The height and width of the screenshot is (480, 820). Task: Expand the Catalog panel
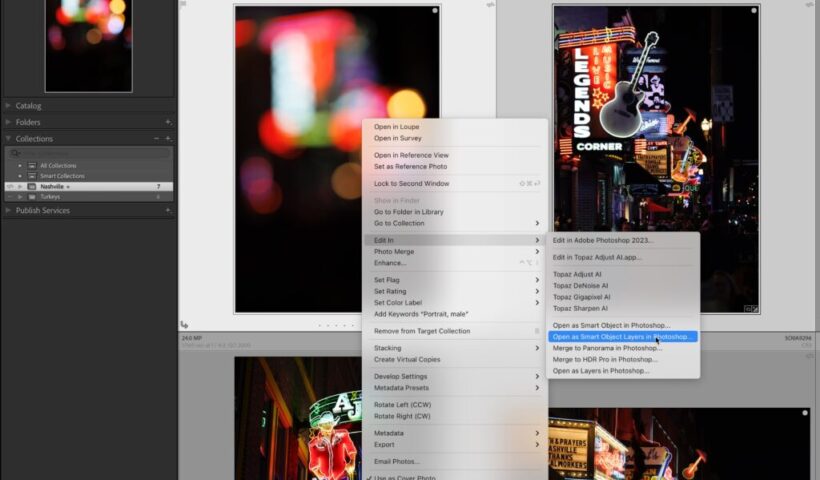click(x=9, y=106)
